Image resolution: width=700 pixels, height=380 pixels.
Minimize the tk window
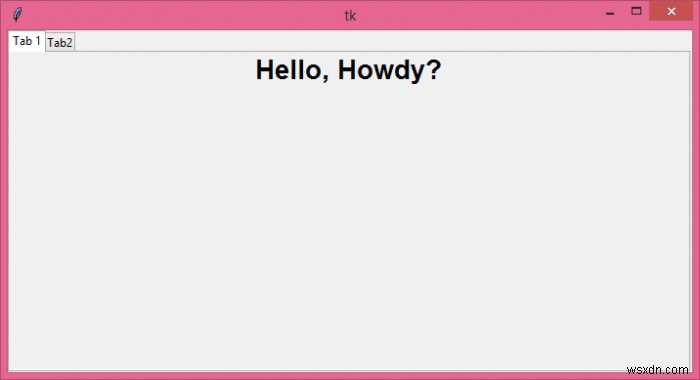pyautogui.click(x=610, y=12)
